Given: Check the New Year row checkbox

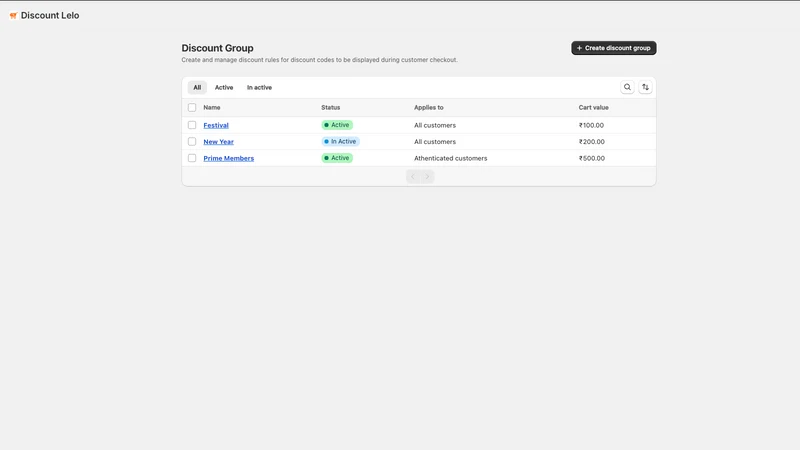Looking at the screenshot, I should 192,141.
